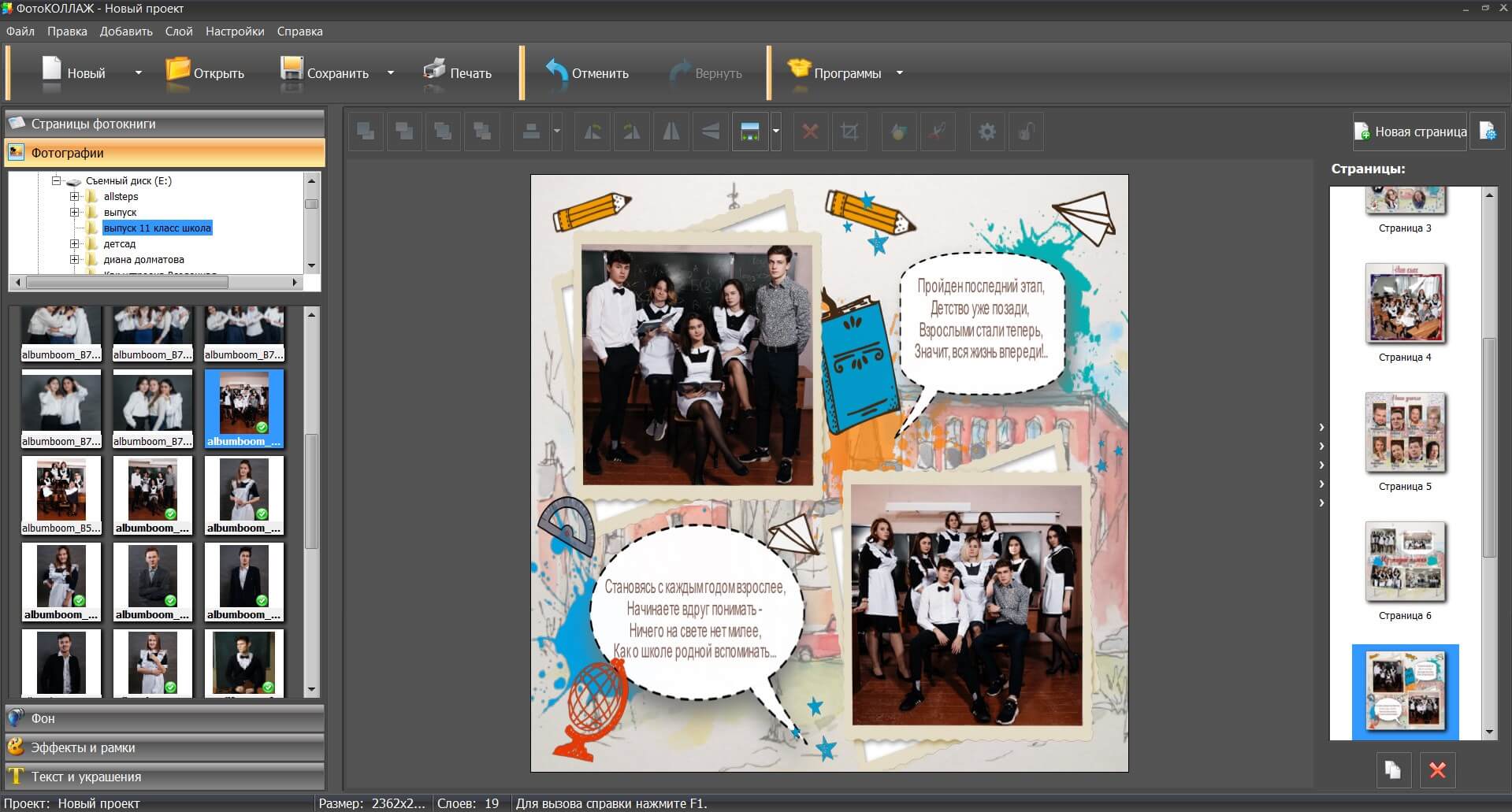Select the crop tool icon
This screenshot has height=812, width=1512.
[x=849, y=132]
